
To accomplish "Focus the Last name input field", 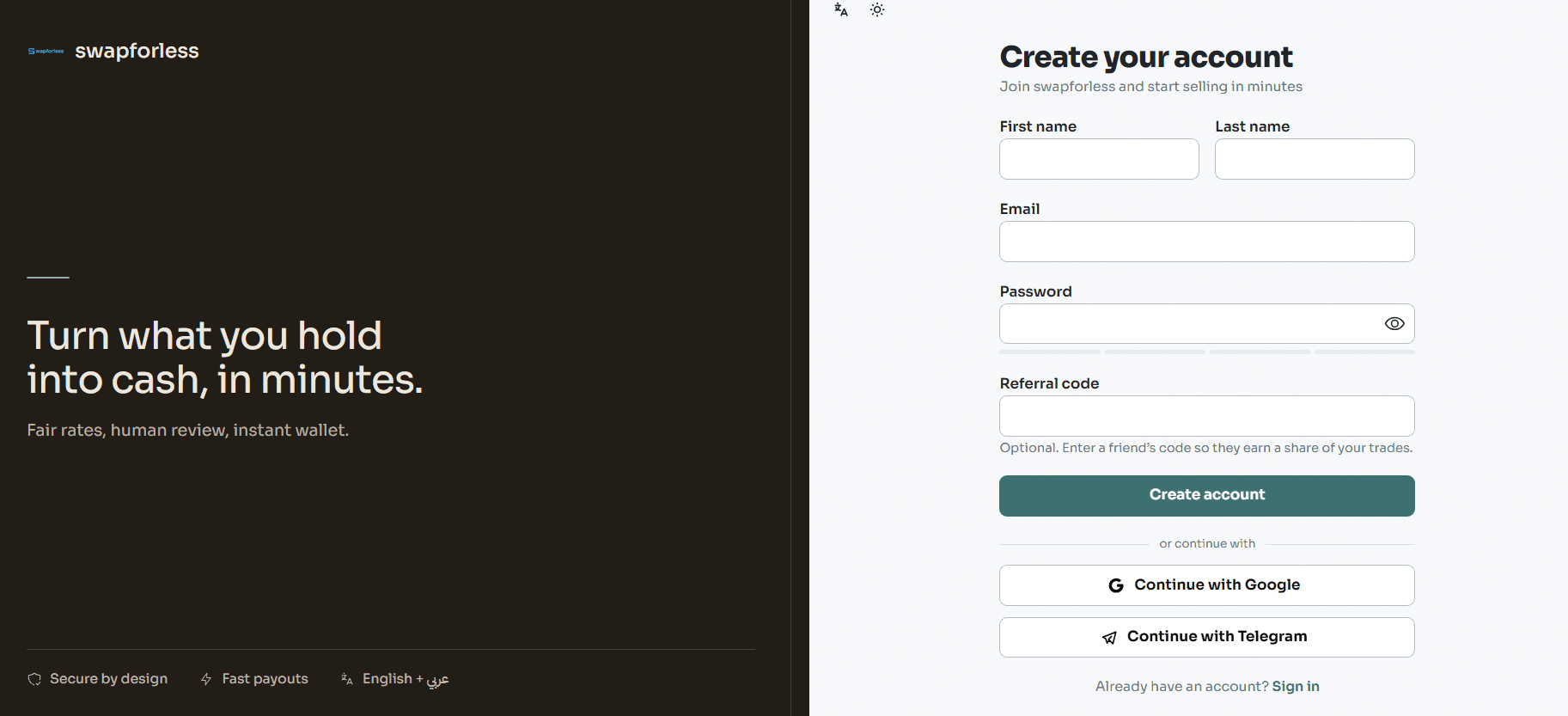I will [1315, 159].
